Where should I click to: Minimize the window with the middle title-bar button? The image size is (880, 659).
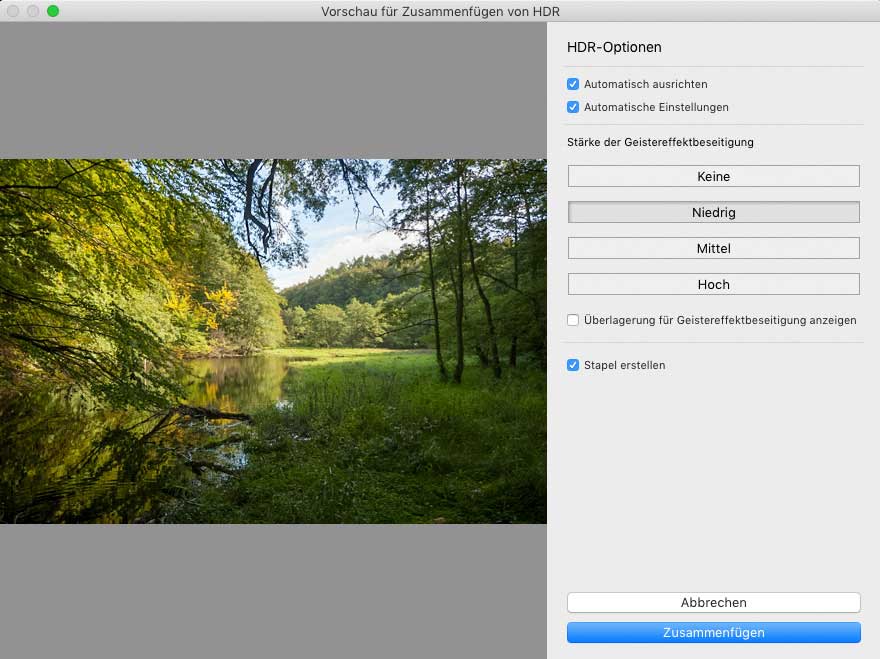(33, 11)
